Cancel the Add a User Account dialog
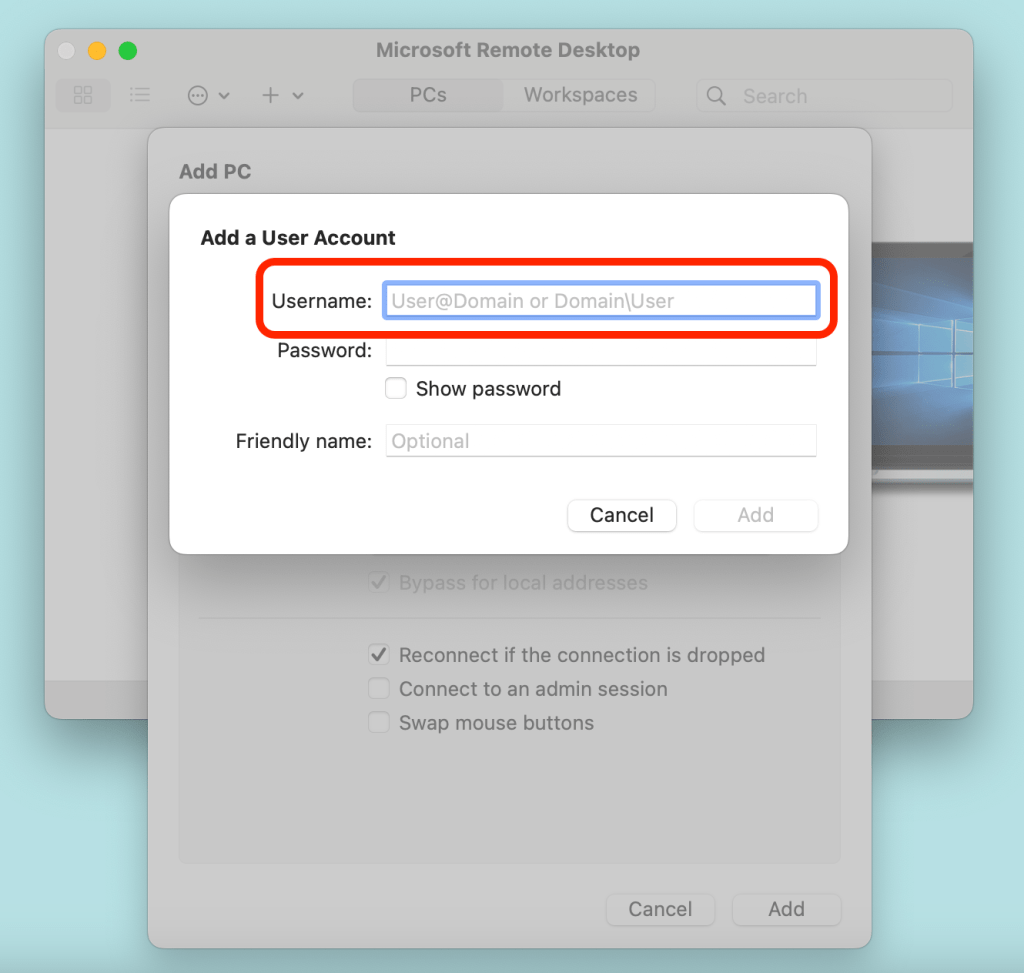Image resolution: width=1024 pixels, height=973 pixels. coord(621,515)
